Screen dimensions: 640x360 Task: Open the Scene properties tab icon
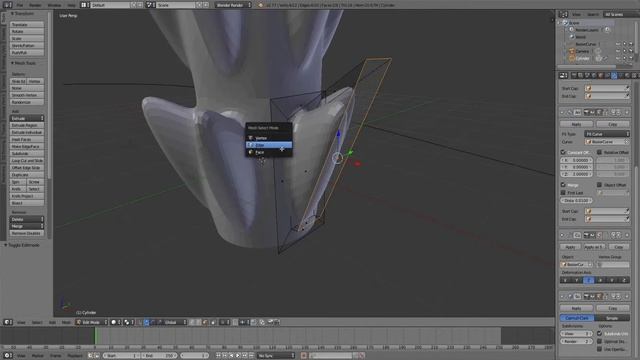click(x=587, y=75)
